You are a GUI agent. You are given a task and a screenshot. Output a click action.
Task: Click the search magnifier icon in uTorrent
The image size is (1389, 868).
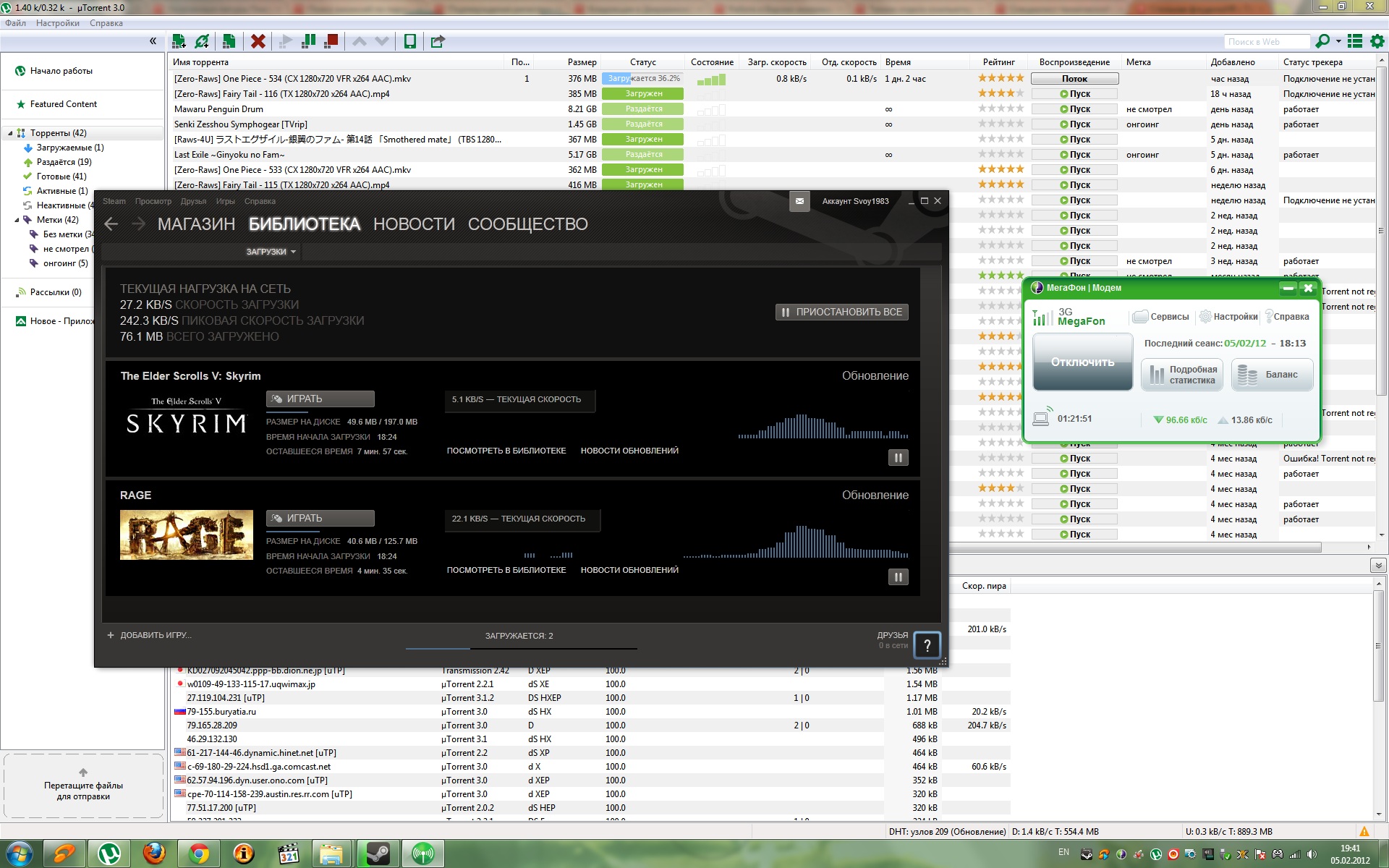point(1322,41)
